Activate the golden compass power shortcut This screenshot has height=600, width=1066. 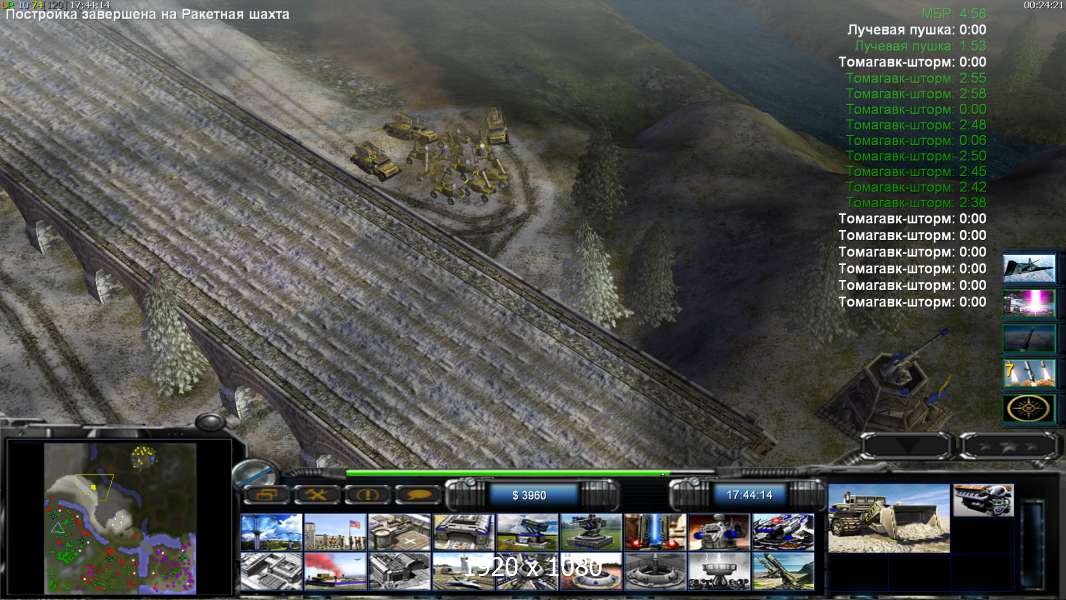point(1029,408)
